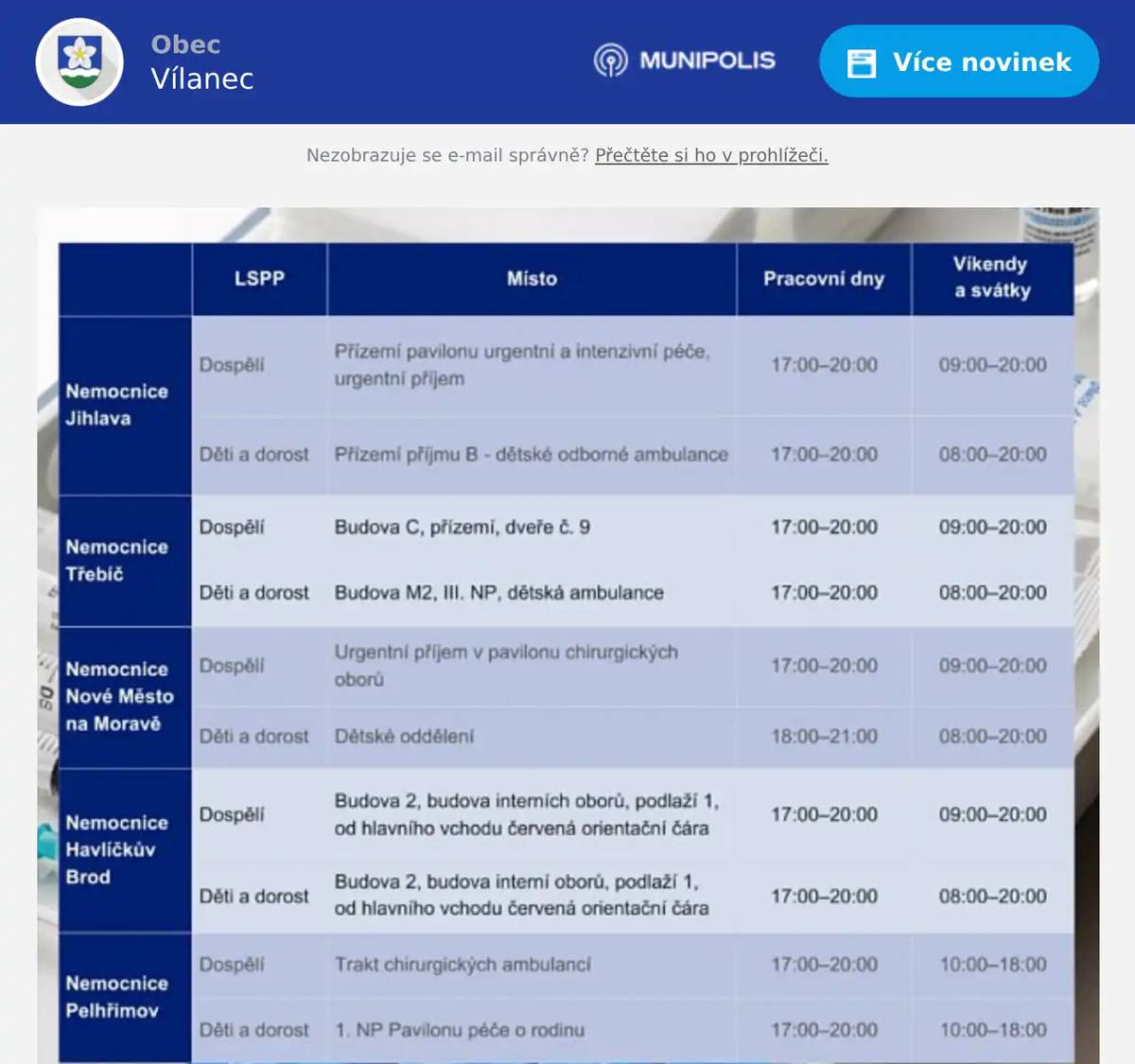
Task: Click the Nemocnice Pelhřimov row label
Action: (x=116, y=997)
